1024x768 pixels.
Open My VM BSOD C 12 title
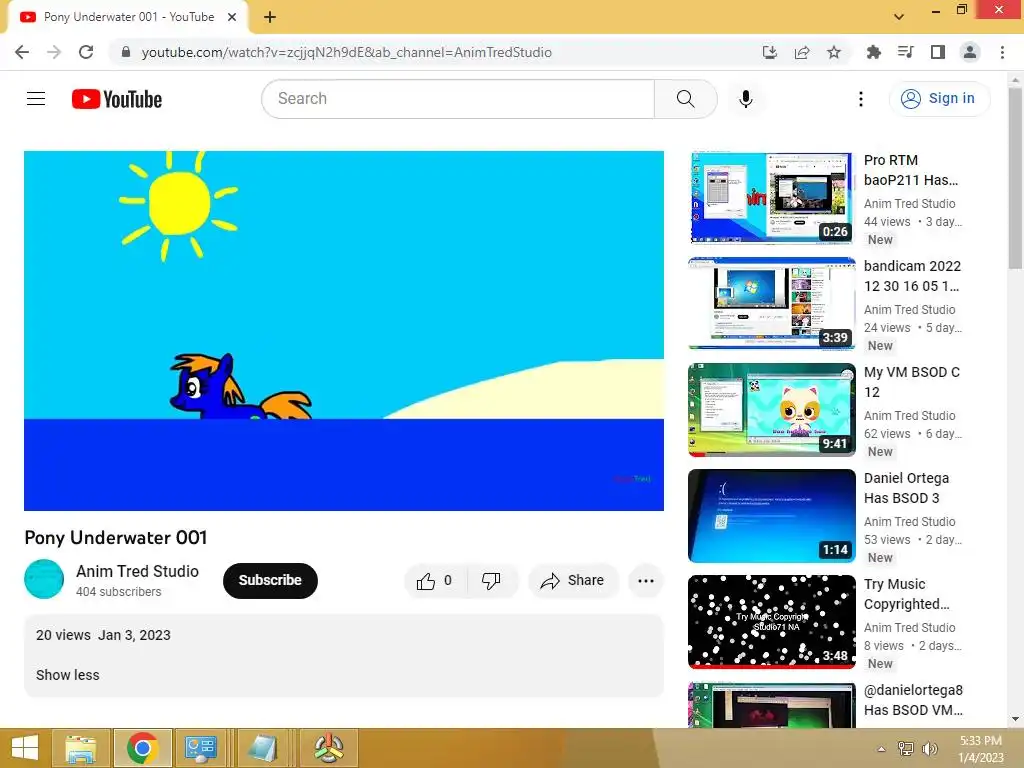click(x=912, y=382)
